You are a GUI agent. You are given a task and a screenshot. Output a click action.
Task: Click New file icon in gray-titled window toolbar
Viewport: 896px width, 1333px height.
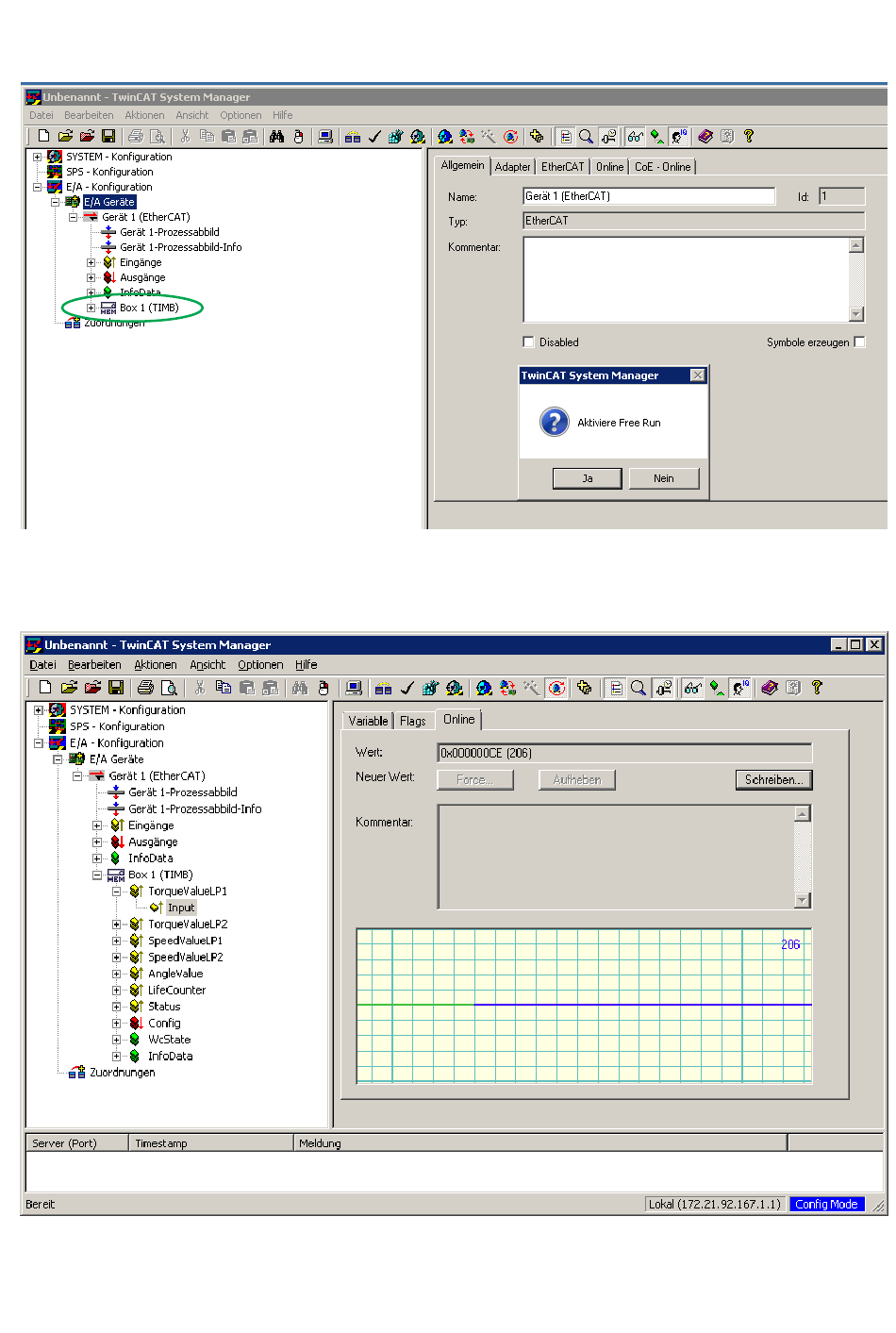pos(43,137)
